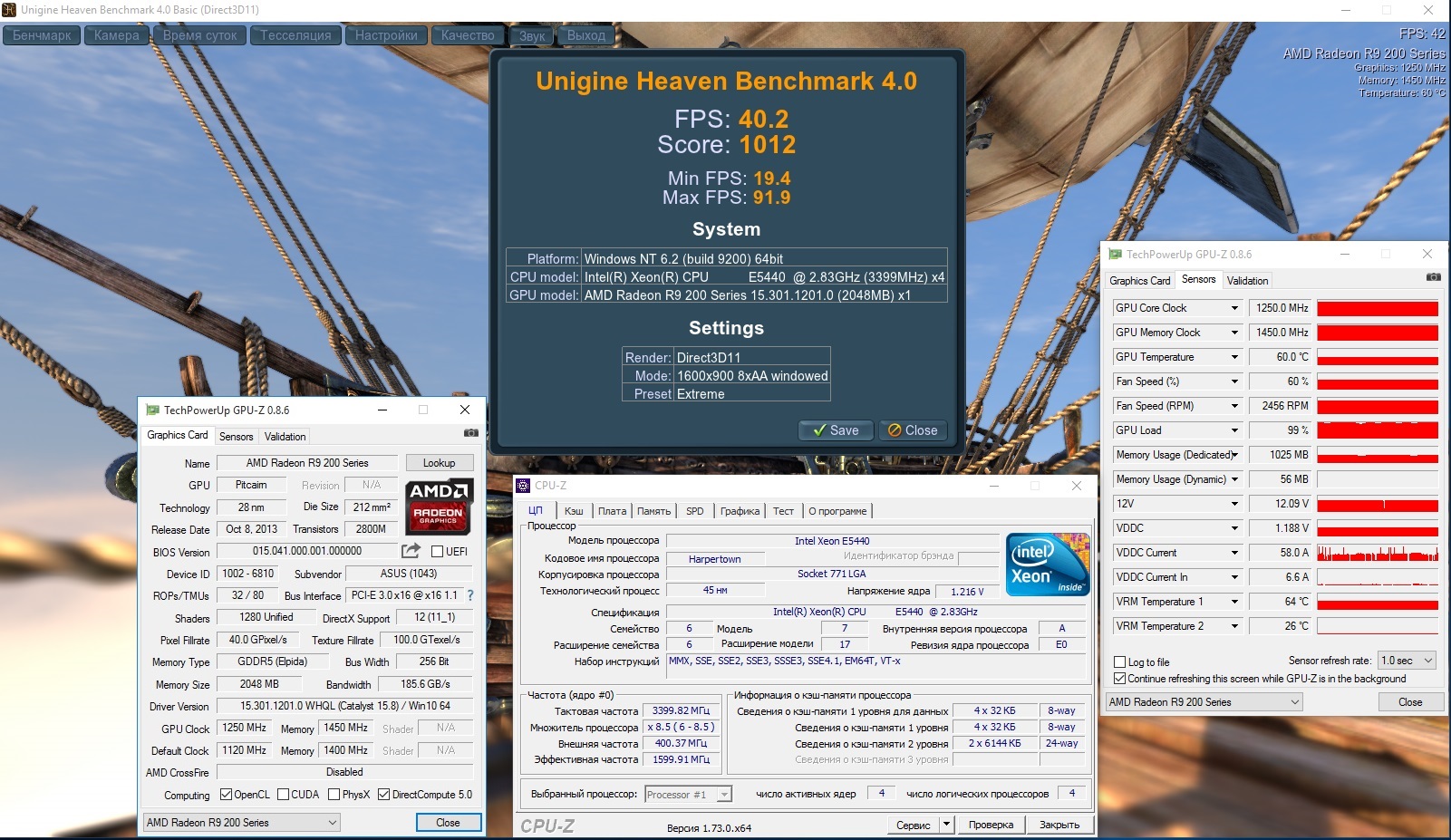The width and height of the screenshot is (1451, 840).
Task: Toggle the OpenCL computing checkbox
Action: (x=226, y=795)
